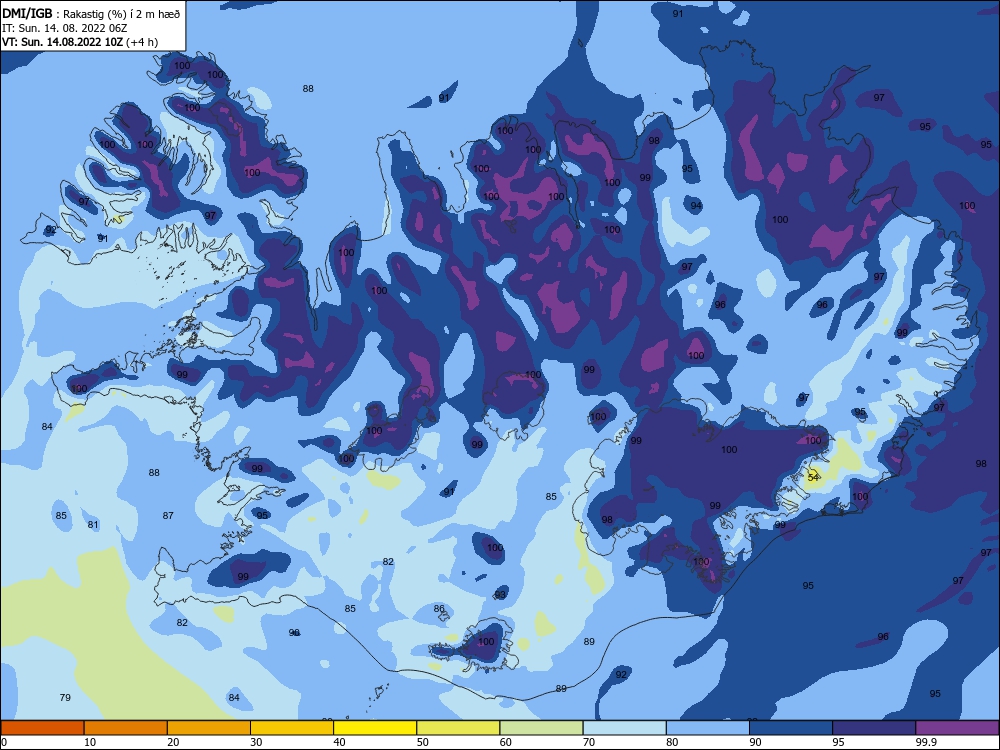Click the '94' humidity value on the map

696,205
